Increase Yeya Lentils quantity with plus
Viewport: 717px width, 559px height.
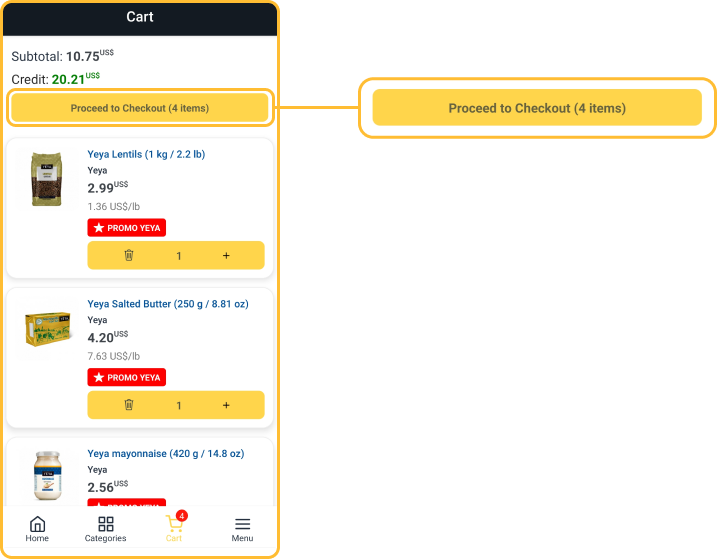click(x=226, y=256)
